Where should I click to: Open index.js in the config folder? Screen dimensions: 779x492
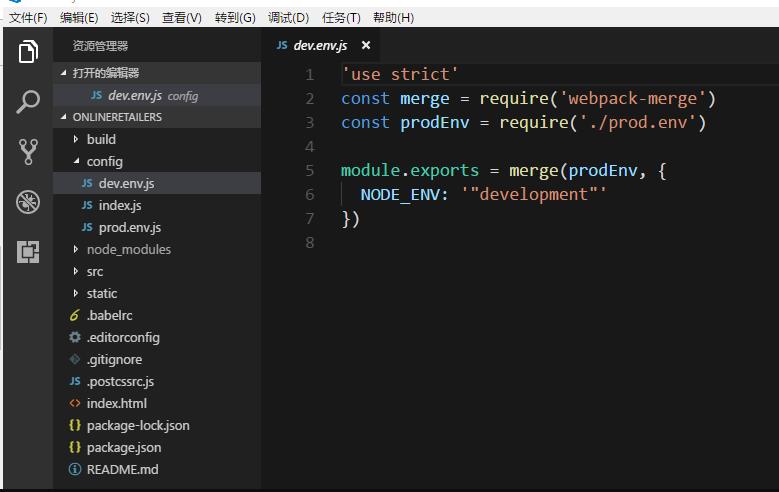point(157,205)
